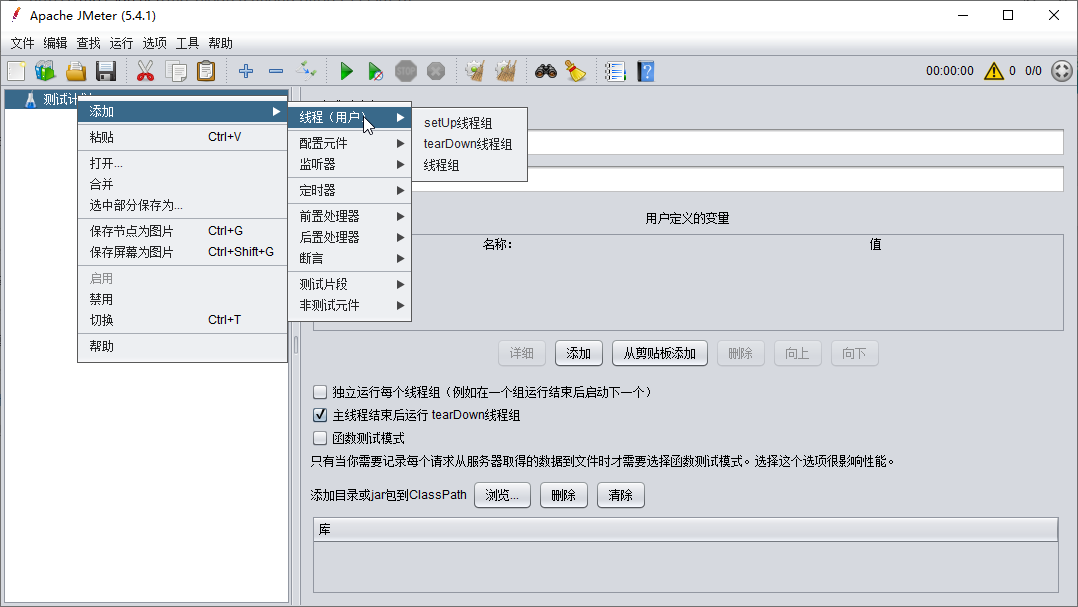1078x607 pixels.
Task: Click the Toggle enable/disable icon
Action: click(306, 71)
